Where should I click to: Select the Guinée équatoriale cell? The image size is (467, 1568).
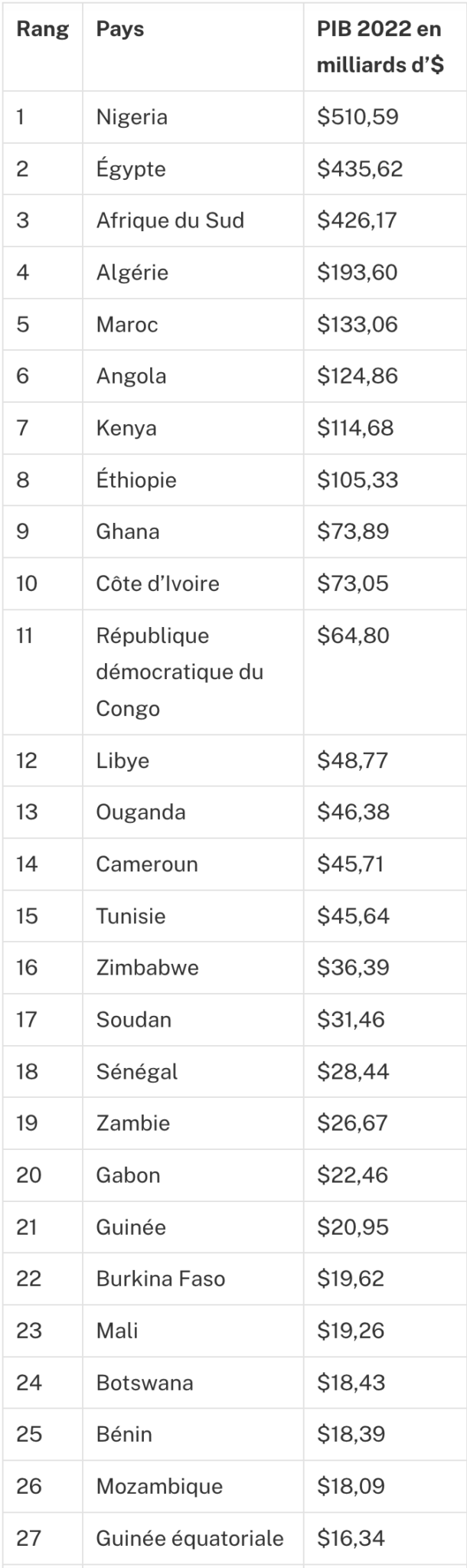(x=190, y=1538)
